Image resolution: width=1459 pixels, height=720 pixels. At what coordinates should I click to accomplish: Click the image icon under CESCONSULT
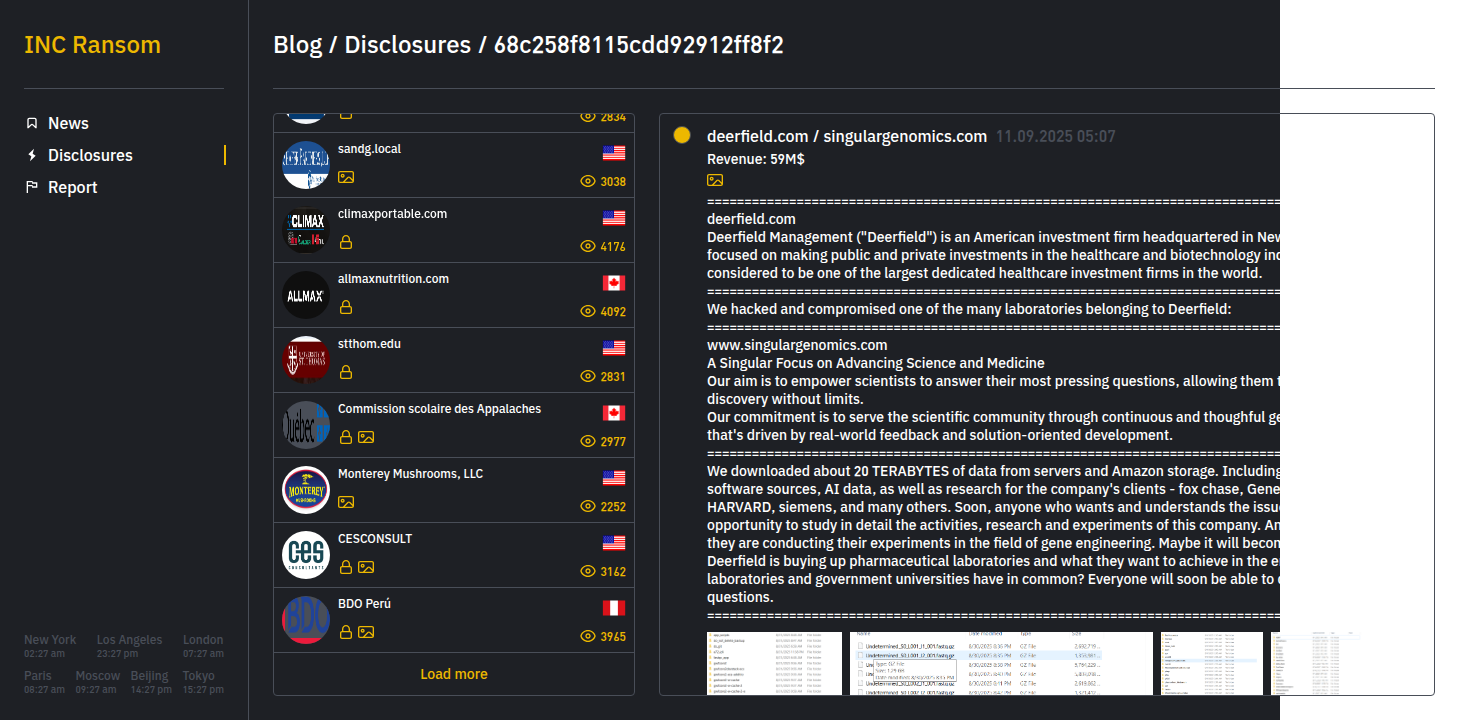coord(366,567)
